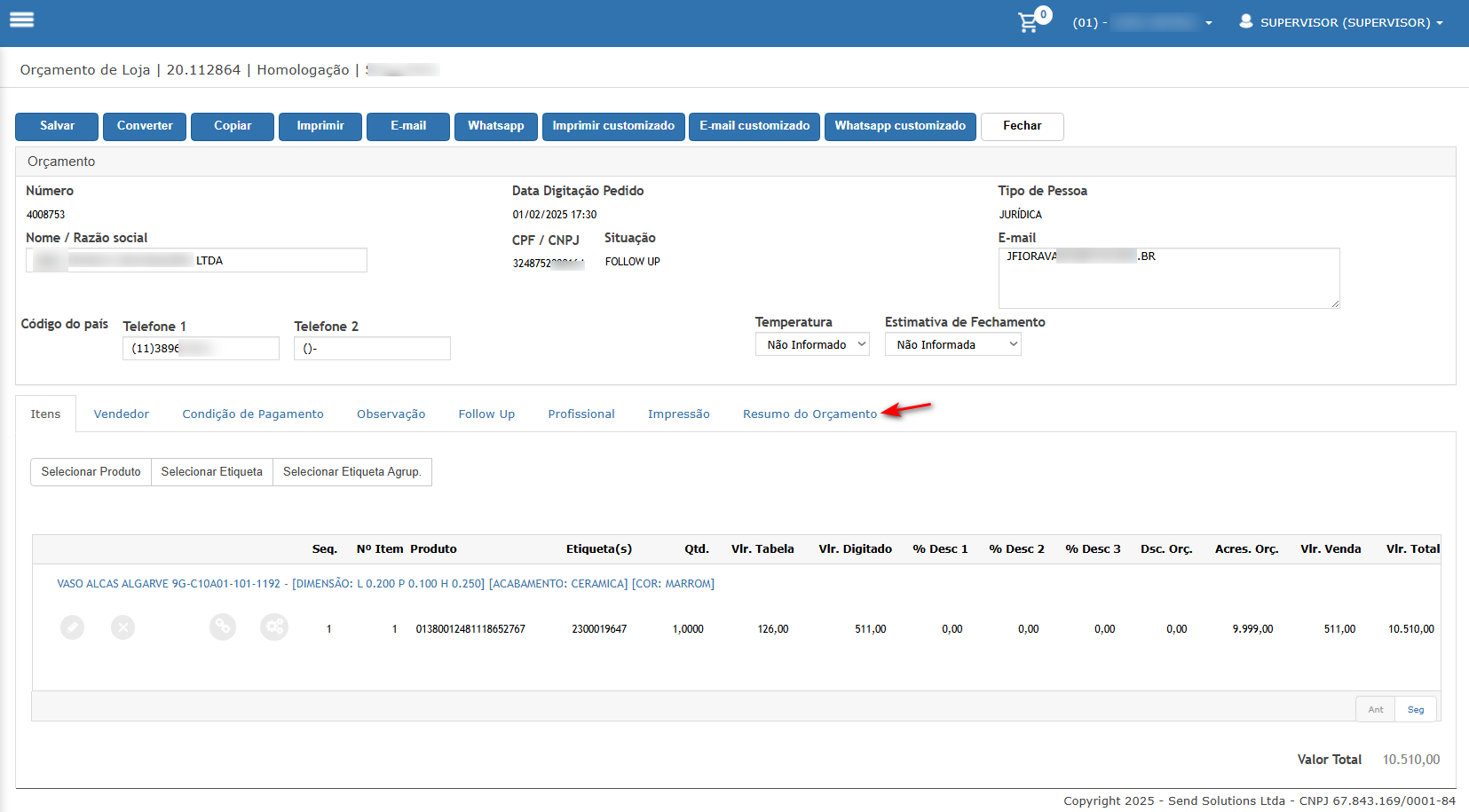Open the hamburger menu

(x=22, y=20)
